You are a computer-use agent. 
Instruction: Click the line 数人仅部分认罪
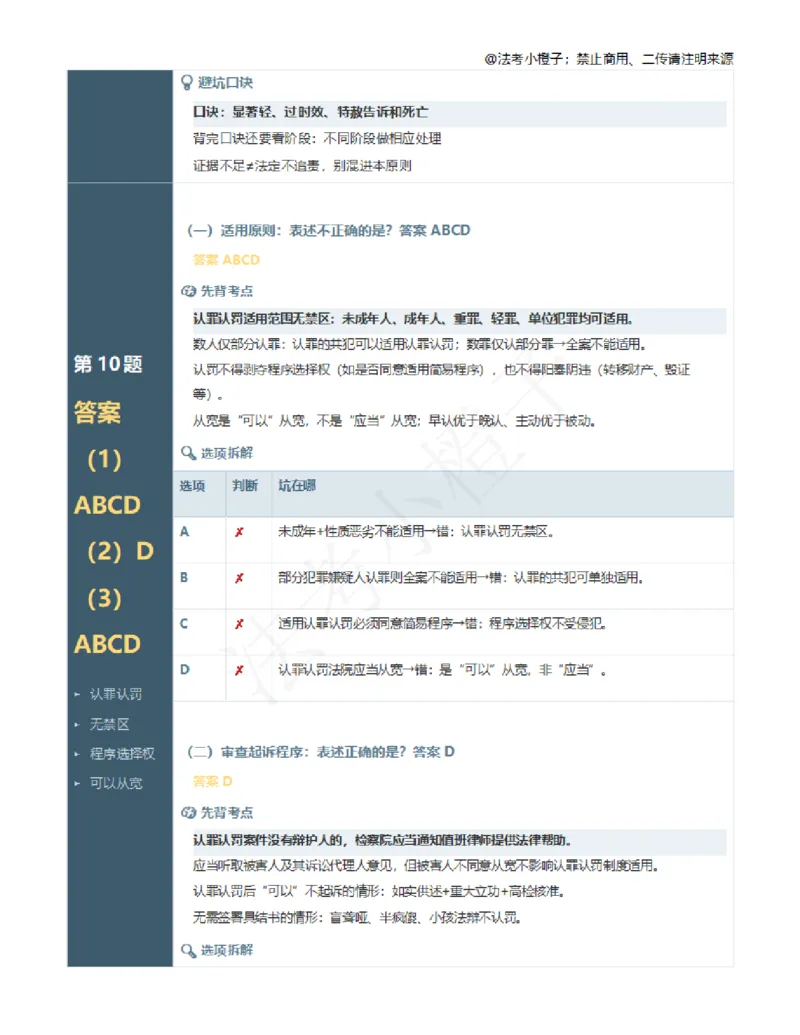point(419,345)
